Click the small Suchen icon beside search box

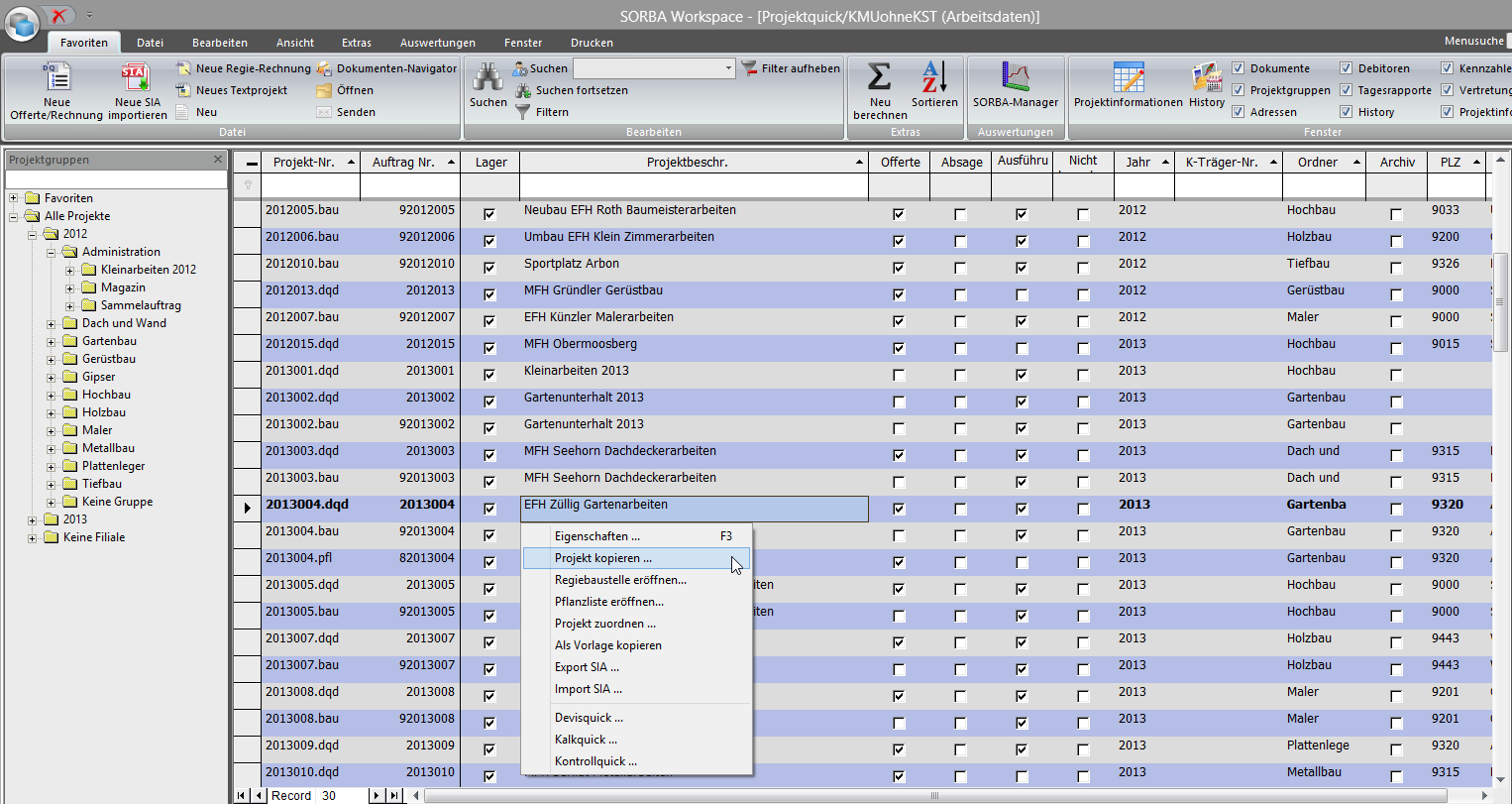pos(521,68)
